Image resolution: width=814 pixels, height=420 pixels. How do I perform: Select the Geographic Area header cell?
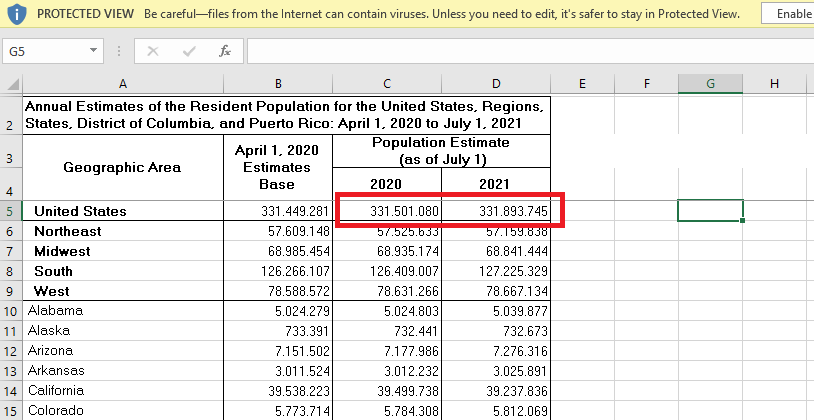pos(122,167)
